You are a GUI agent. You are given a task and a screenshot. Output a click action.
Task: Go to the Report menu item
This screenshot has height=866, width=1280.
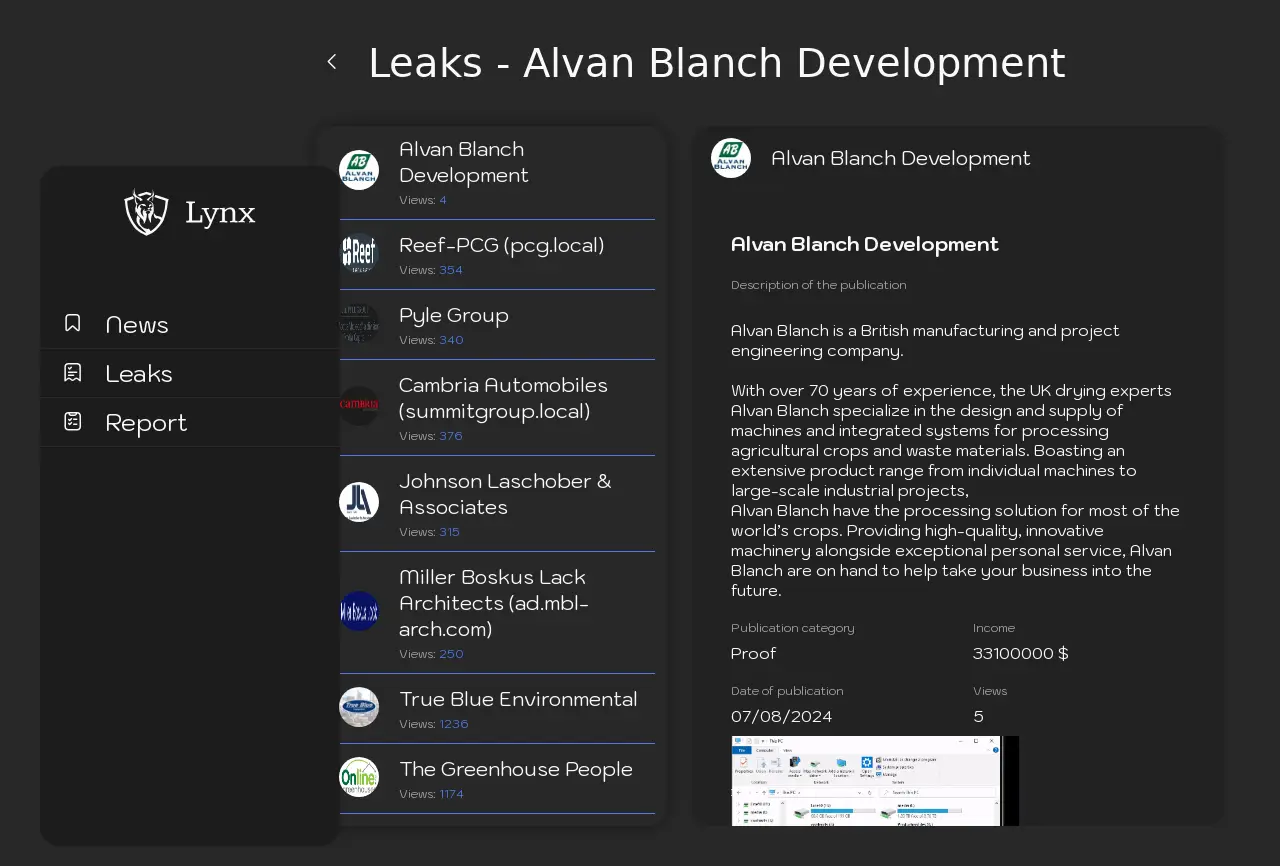146,423
